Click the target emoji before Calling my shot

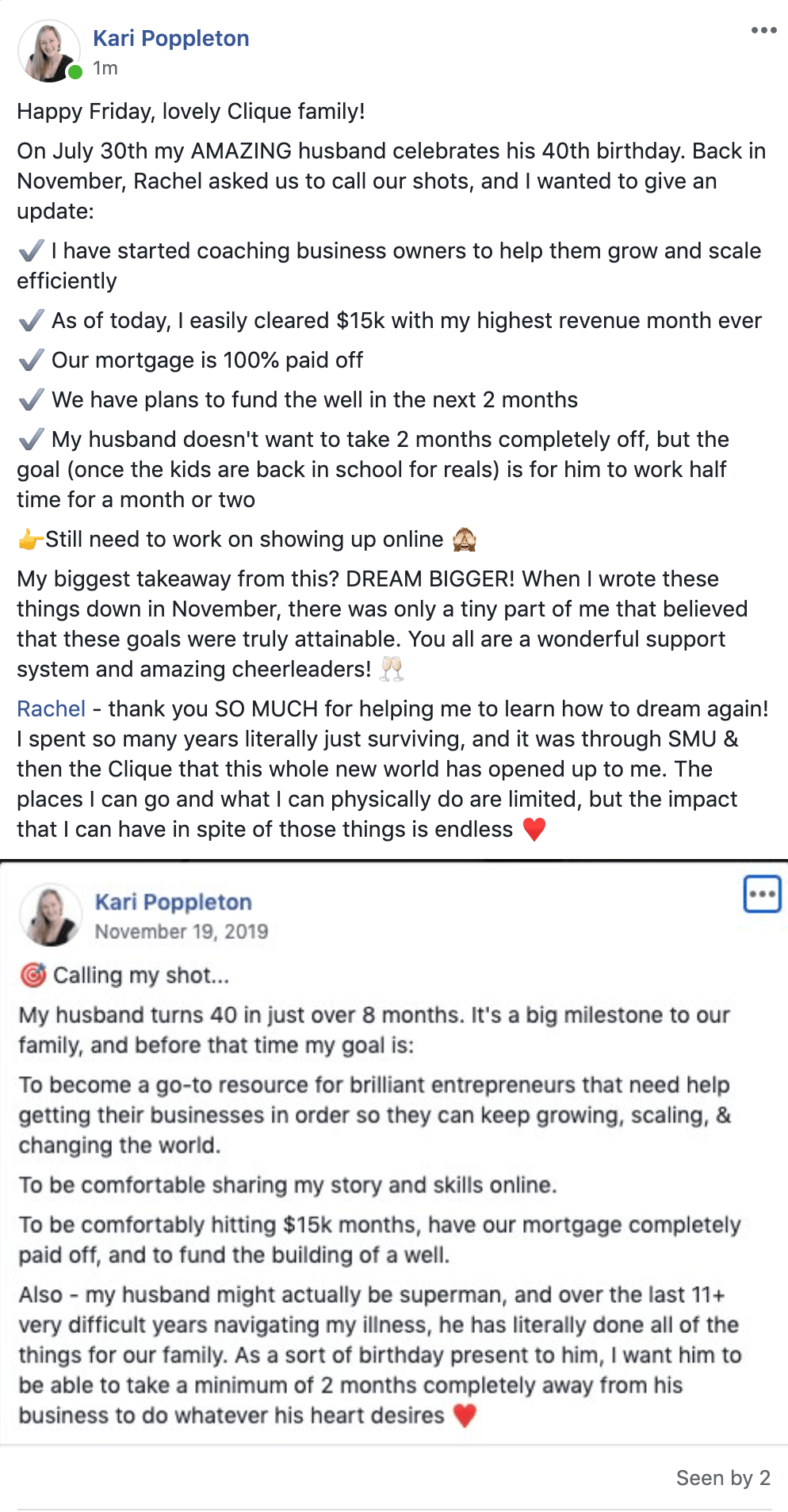coord(33,975)
